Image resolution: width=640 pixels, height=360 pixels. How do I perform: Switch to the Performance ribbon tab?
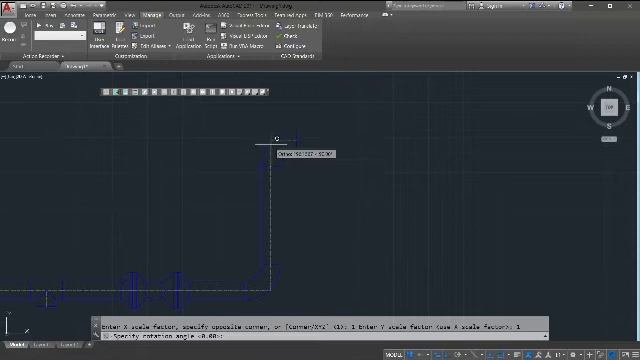(354, 15)
